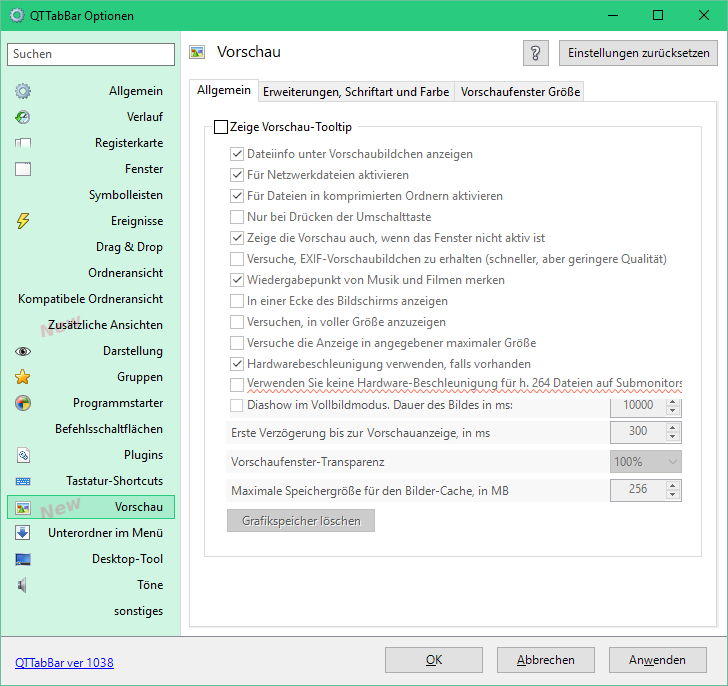Click the Töne speaker icon

(22, 585)
